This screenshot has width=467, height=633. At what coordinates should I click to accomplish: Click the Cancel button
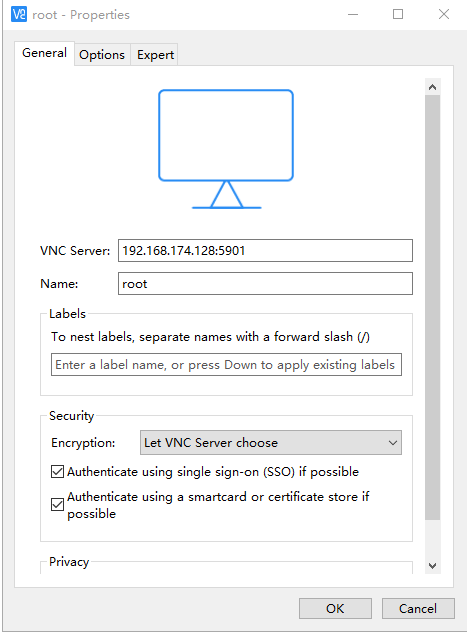pyautogui.click(x=418, y=608)
